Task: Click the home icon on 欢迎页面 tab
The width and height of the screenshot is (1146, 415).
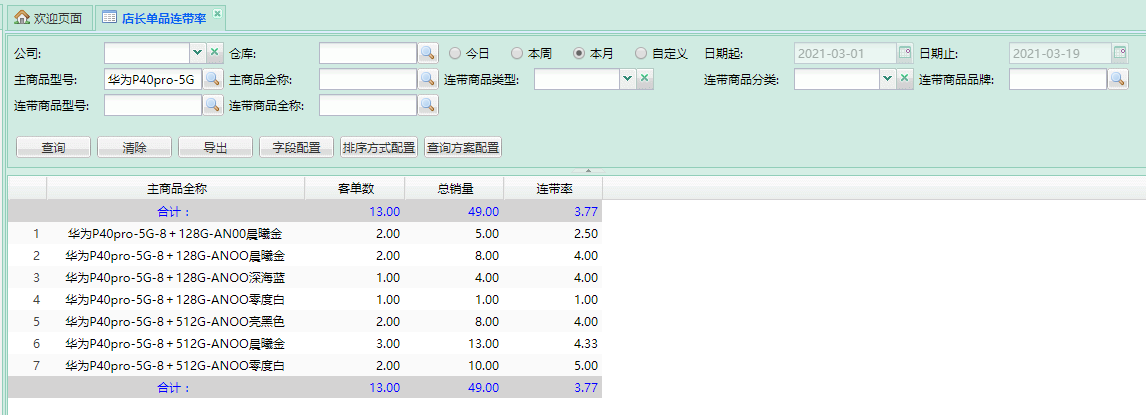Action: coord(23,18)
